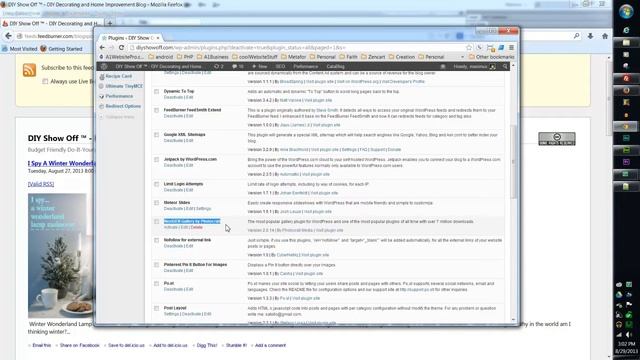Click search magnifier in WordPress admin bar
The height and width of the screenshot is (360, 640).
pos(505,67)
